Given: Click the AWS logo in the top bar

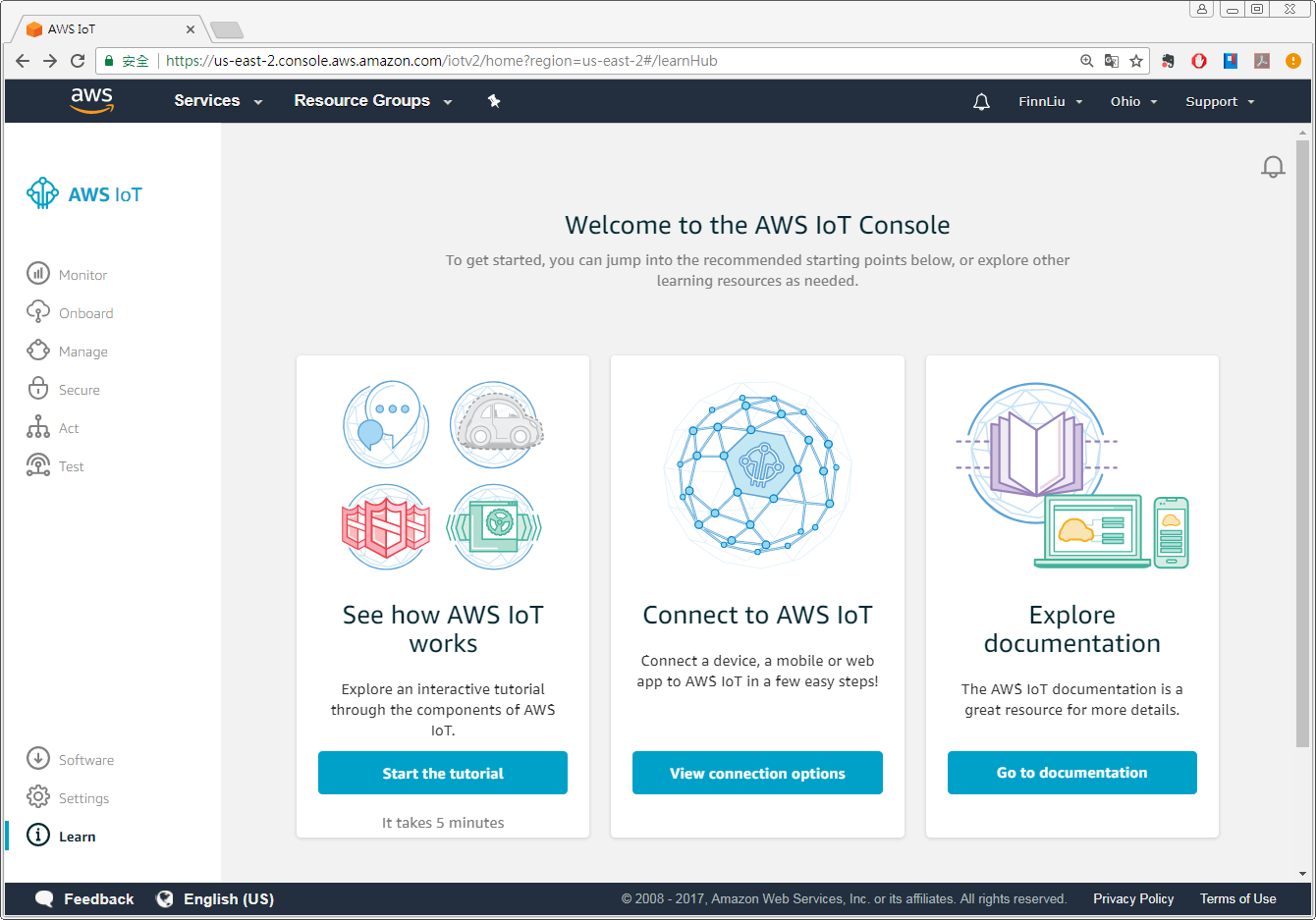Looking at the screenshot, I should pyautogui.click(x=92, y=100).
